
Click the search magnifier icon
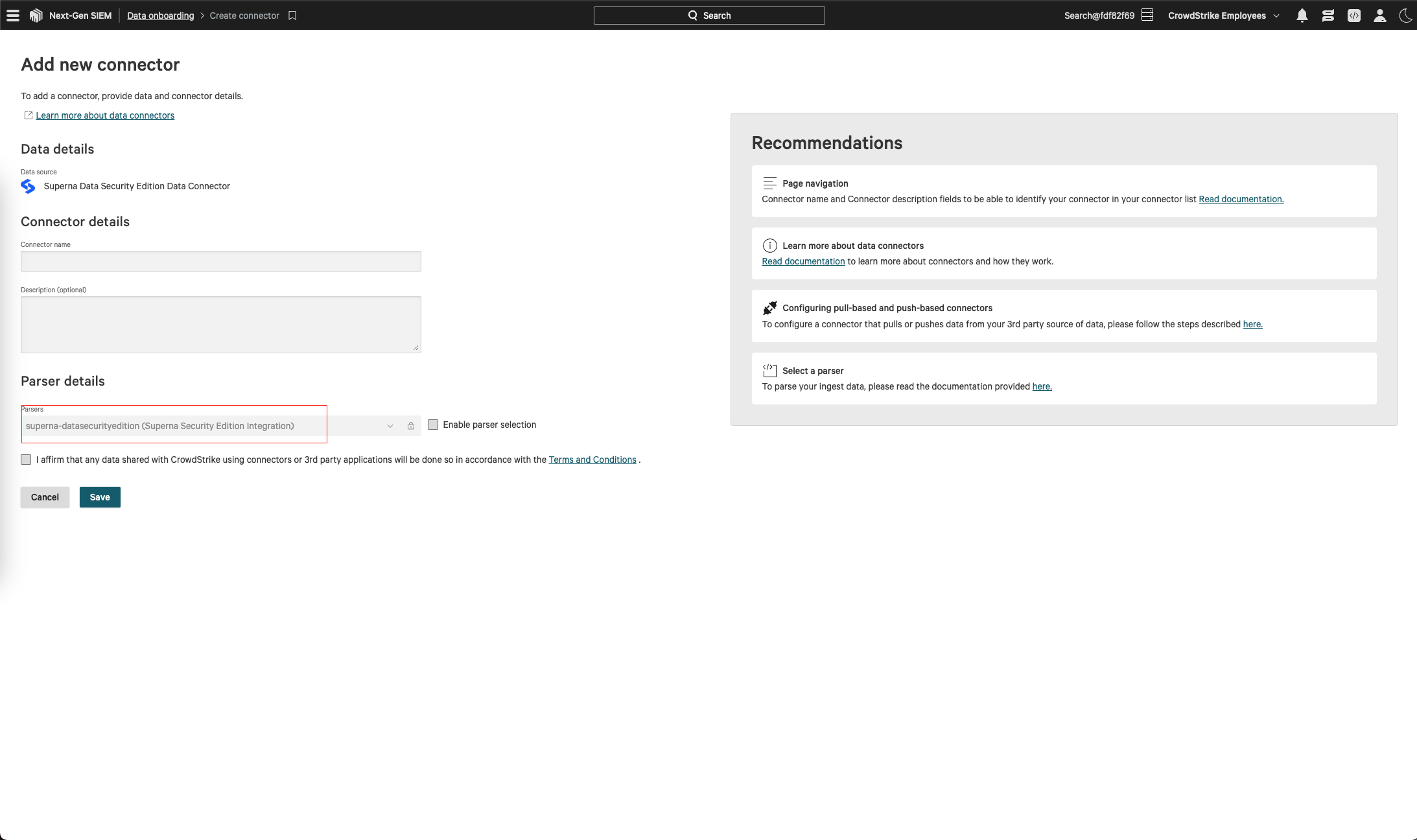(692, 16)
